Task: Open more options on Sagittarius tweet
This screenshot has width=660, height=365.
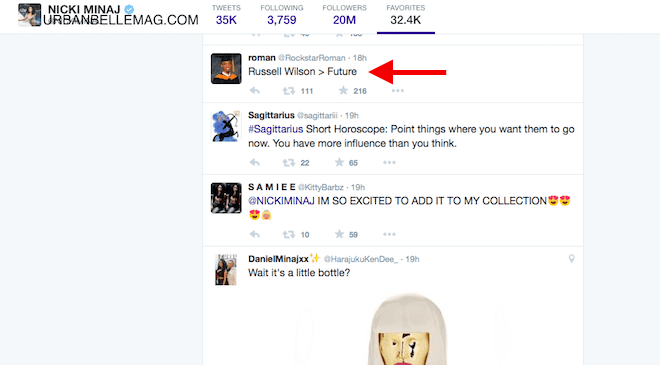Action: [389, 163]
